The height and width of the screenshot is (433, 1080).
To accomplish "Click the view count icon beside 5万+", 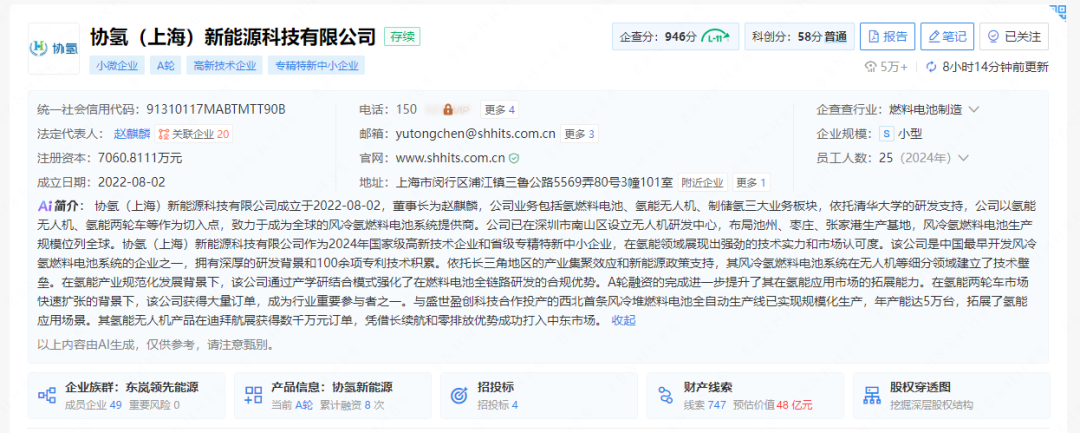I will click(x=871, y=67).
